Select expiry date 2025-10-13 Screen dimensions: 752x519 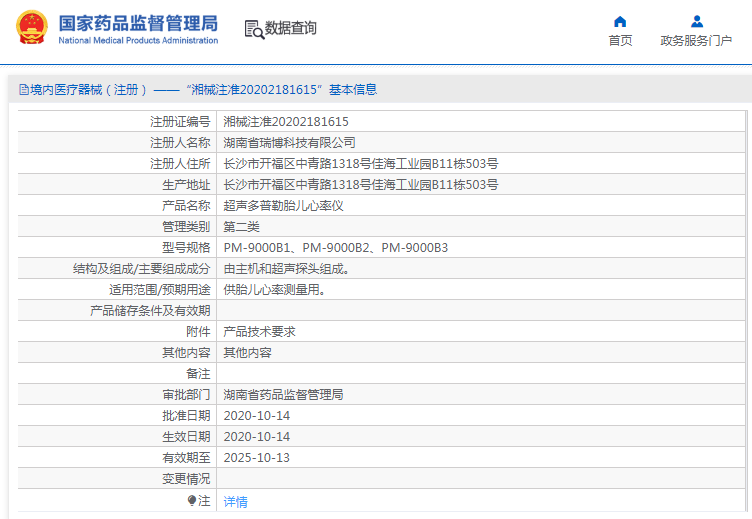pyautogui.click(x=257, y=458)
